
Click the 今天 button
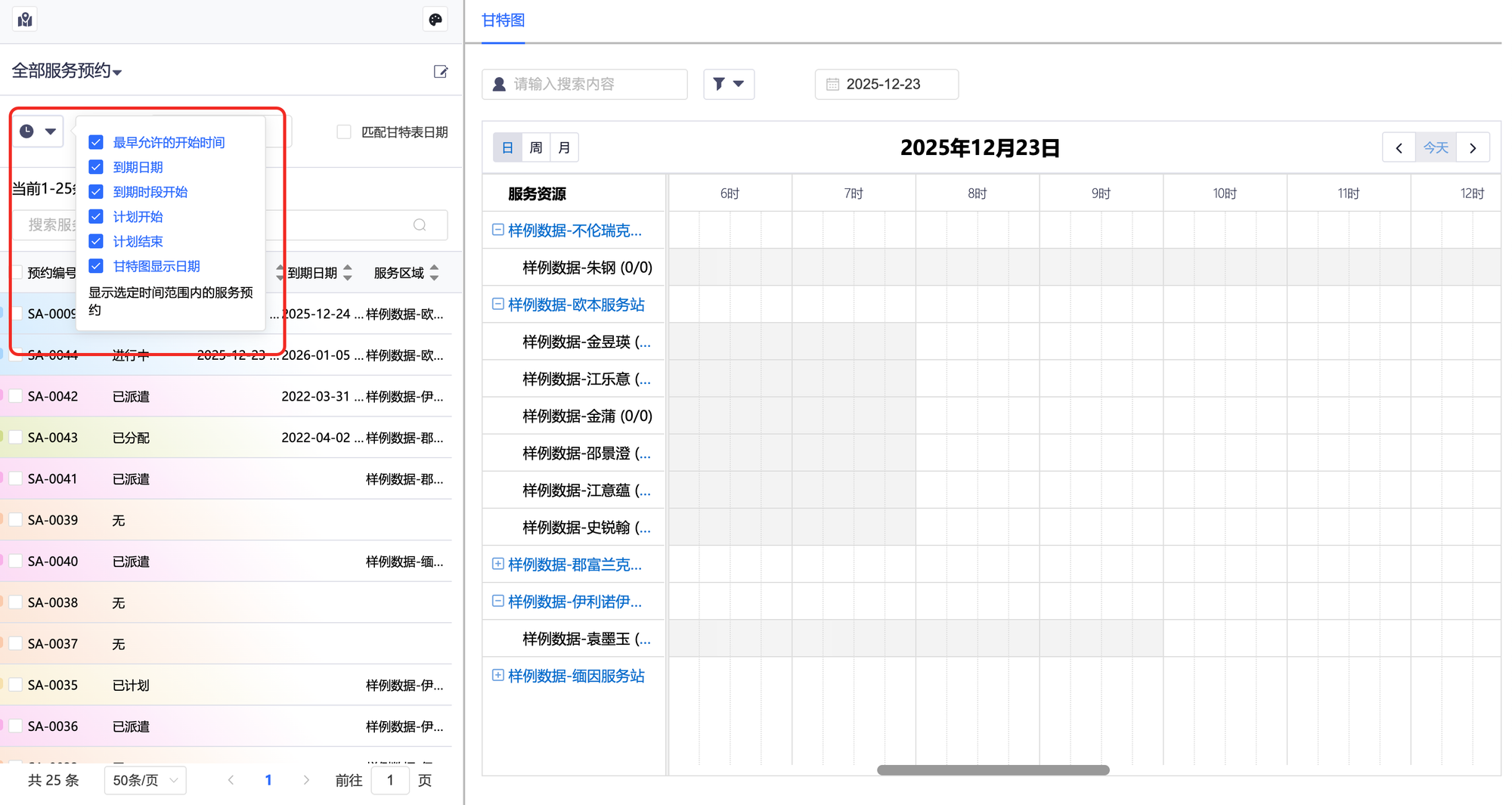(1436, 148)
